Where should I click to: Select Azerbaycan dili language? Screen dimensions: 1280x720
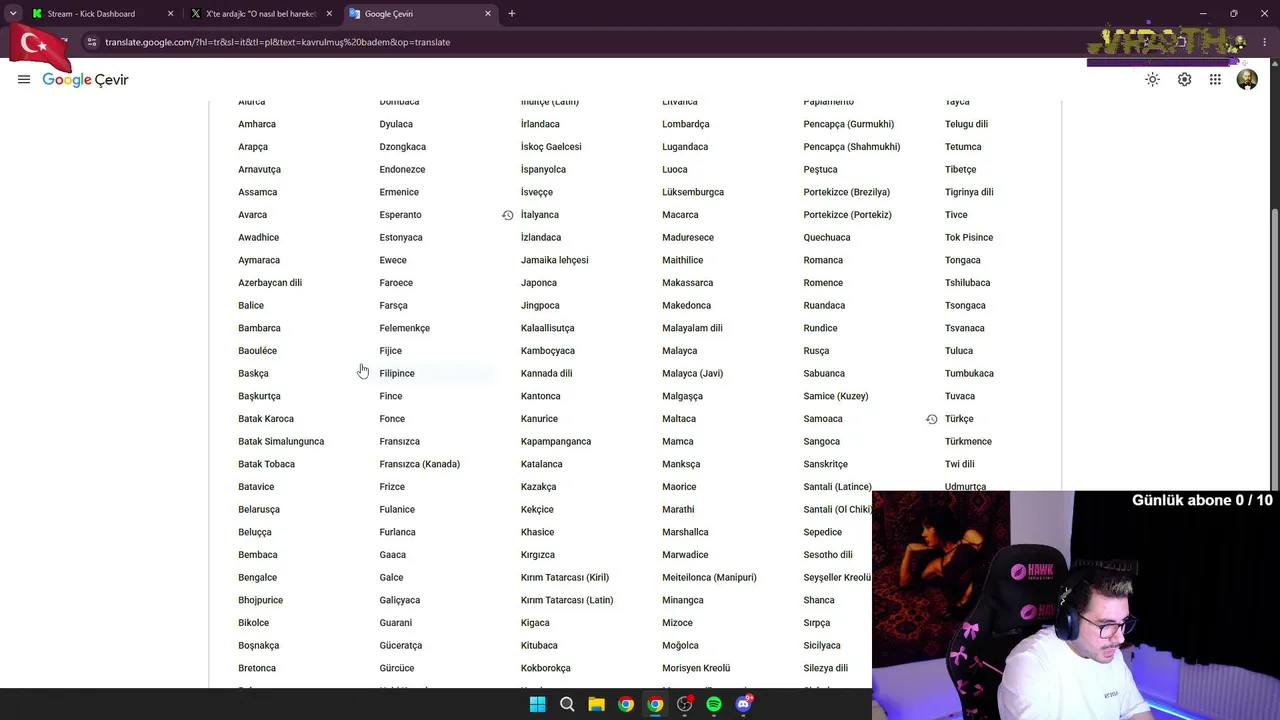coord(270,283)
